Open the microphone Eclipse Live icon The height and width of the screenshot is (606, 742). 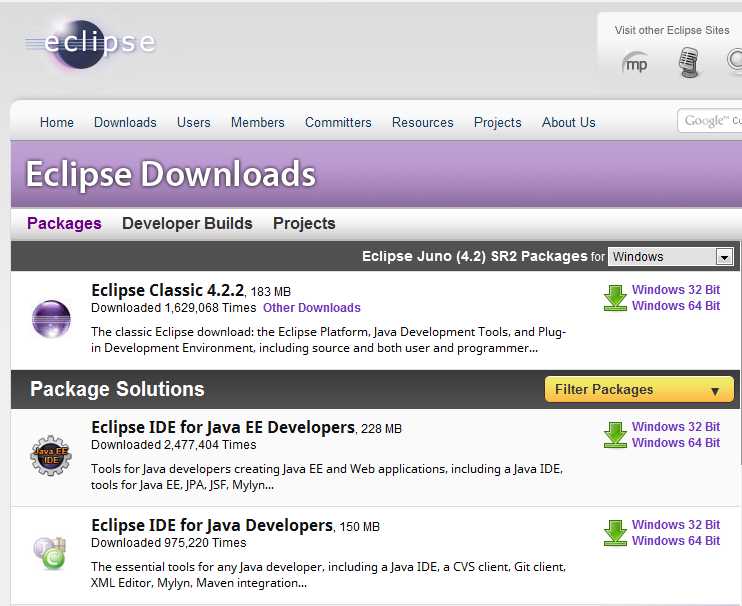pyautogui.click(x=688, y=62)
